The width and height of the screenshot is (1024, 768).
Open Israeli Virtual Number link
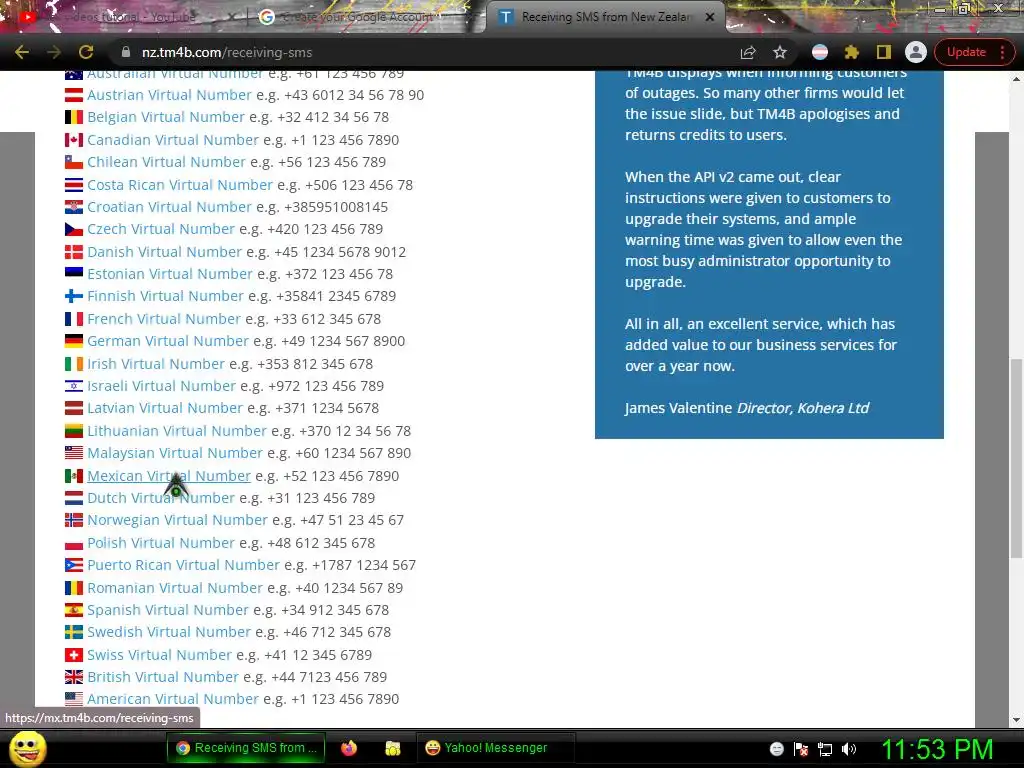161,387
